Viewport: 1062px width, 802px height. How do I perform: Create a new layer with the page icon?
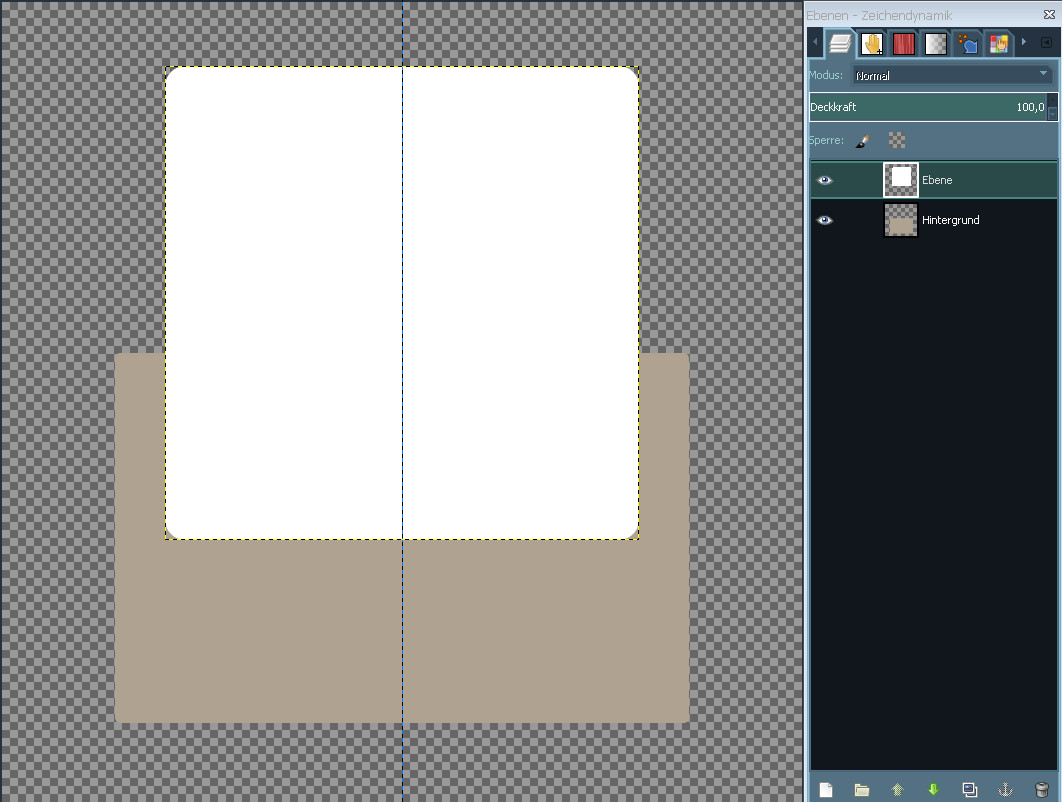[826, 790]
